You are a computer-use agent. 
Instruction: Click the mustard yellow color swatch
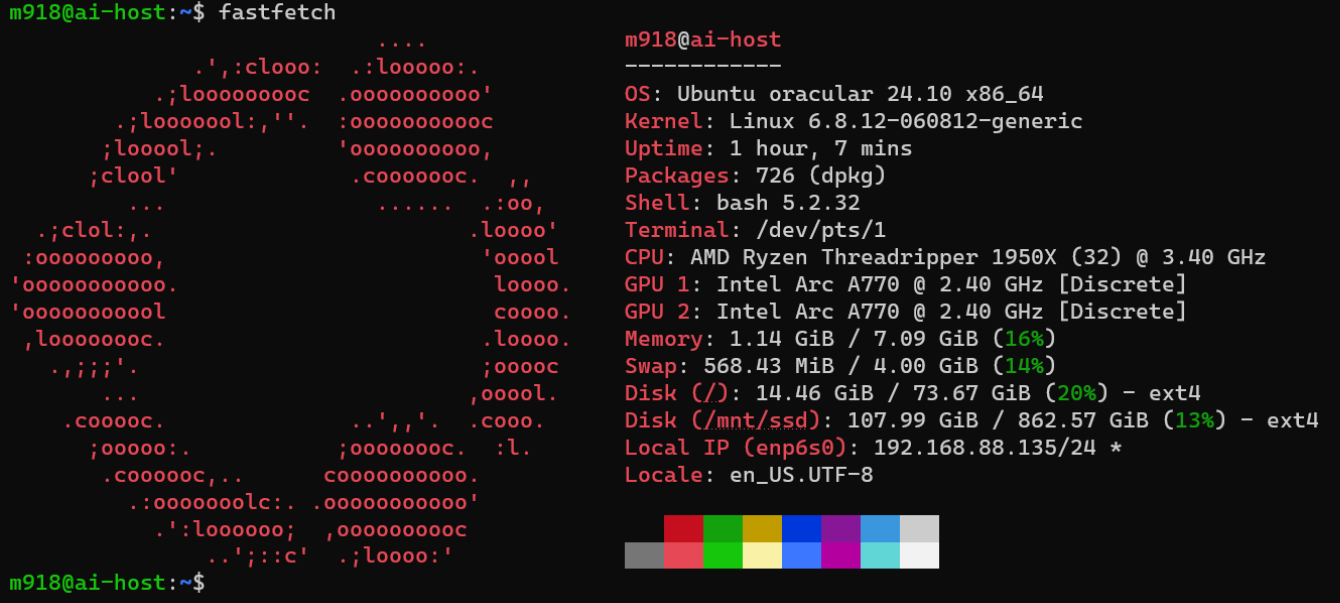762,528
